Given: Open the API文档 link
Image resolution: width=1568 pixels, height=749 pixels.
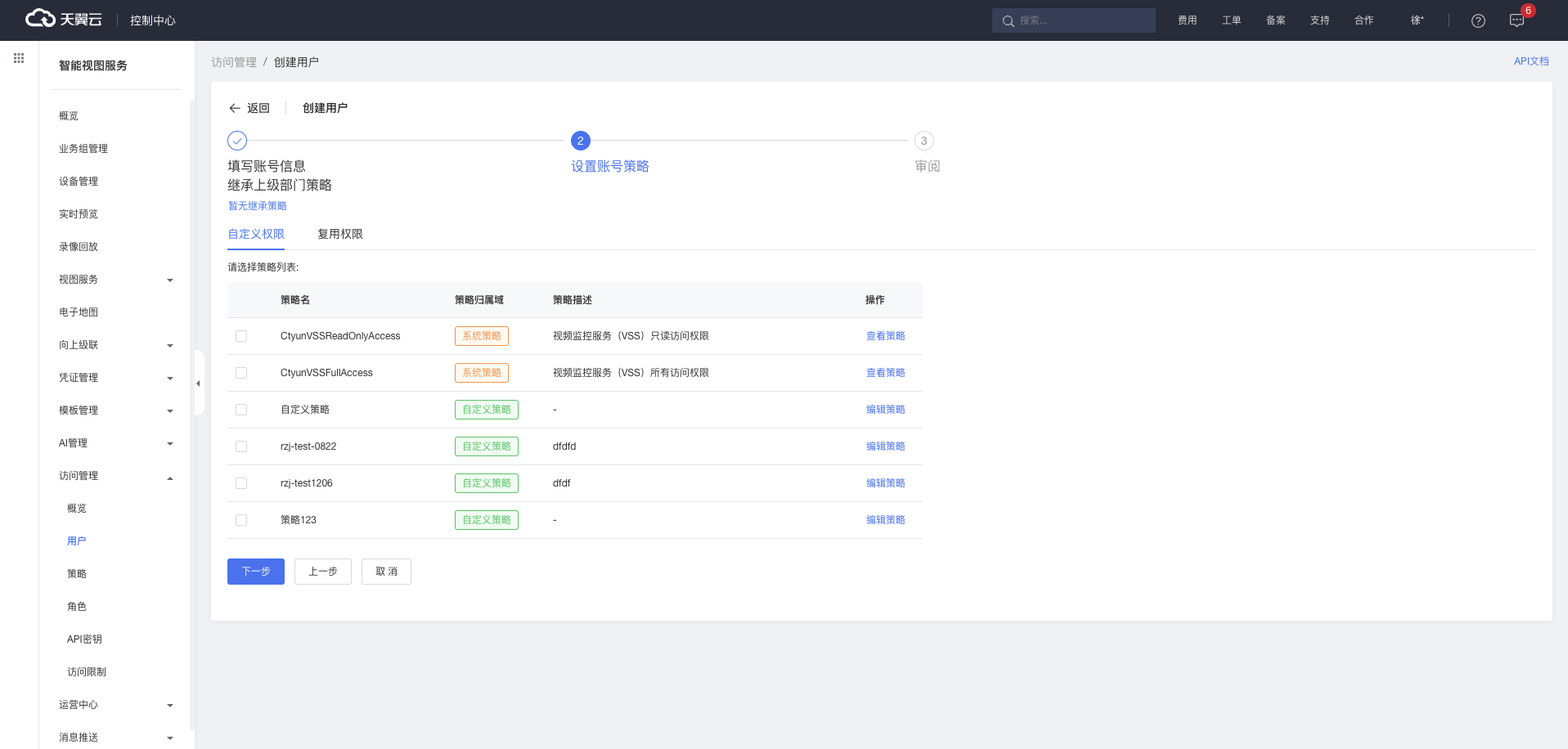Looking at the screenshot, I should click(x=1530, y=61).
